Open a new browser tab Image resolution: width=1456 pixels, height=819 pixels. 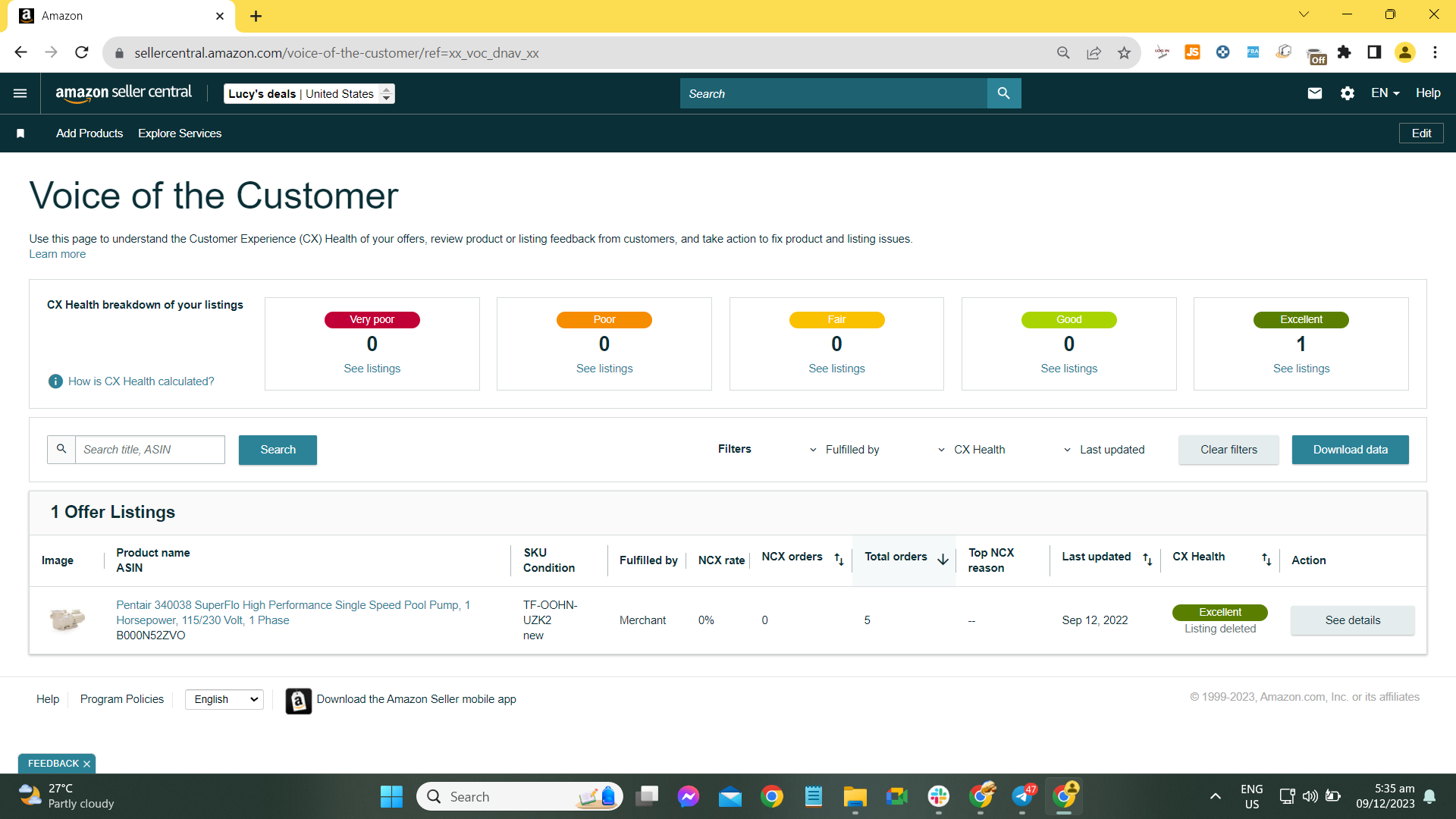click(x=256, y=16)
